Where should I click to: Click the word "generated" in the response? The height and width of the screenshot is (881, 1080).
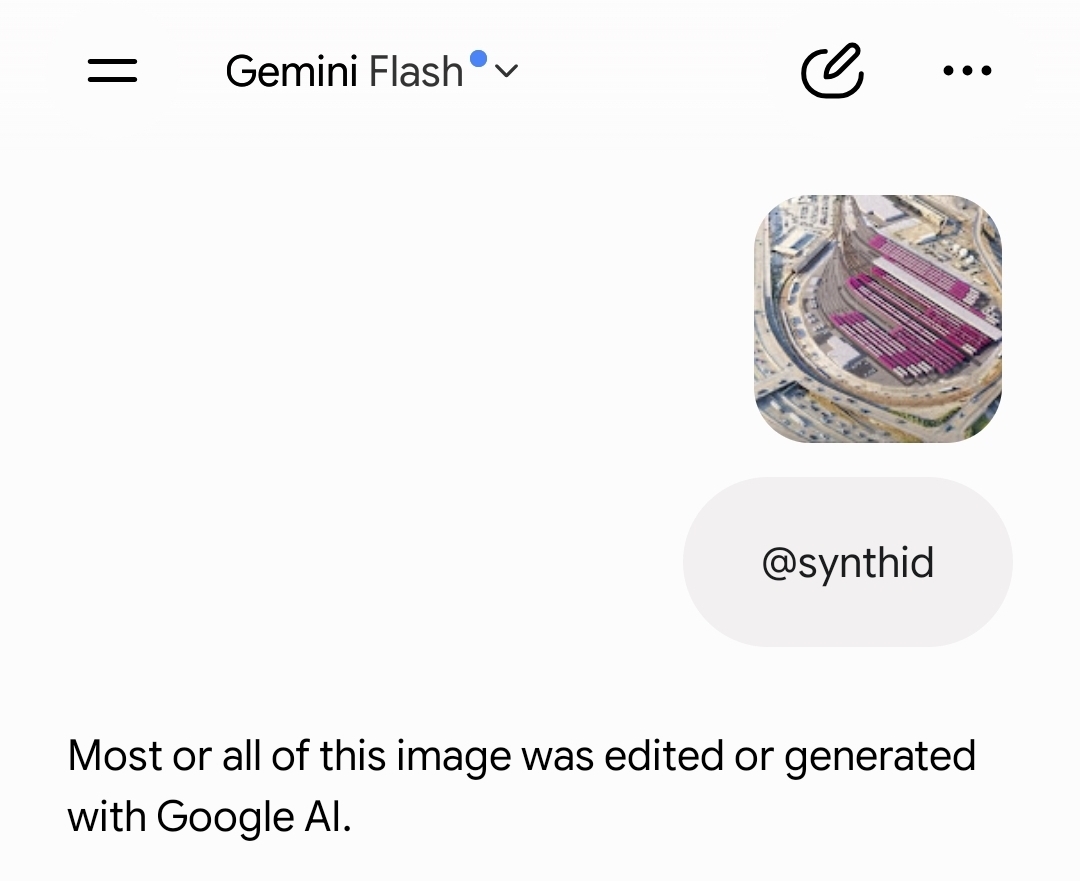click(x=880, y=758)
